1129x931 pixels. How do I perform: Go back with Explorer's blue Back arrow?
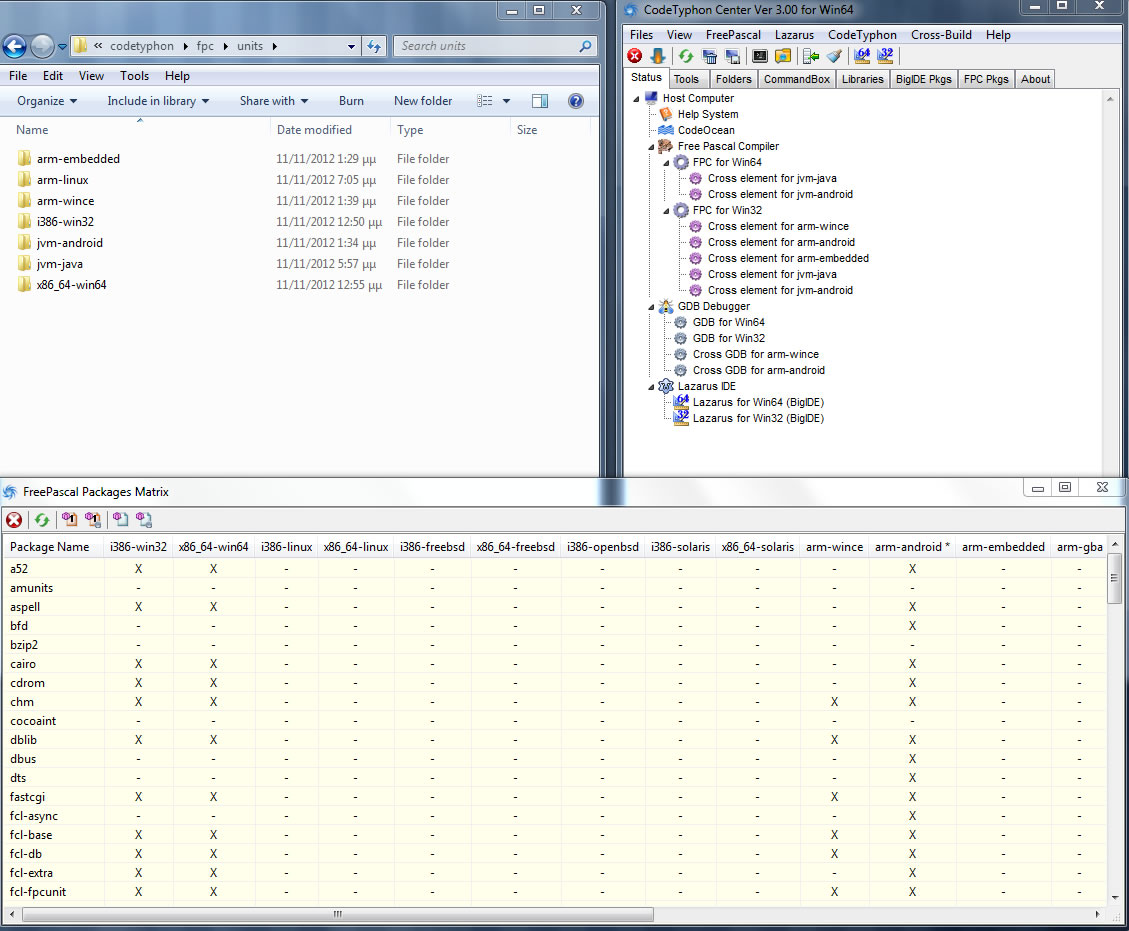click(14, 46)
